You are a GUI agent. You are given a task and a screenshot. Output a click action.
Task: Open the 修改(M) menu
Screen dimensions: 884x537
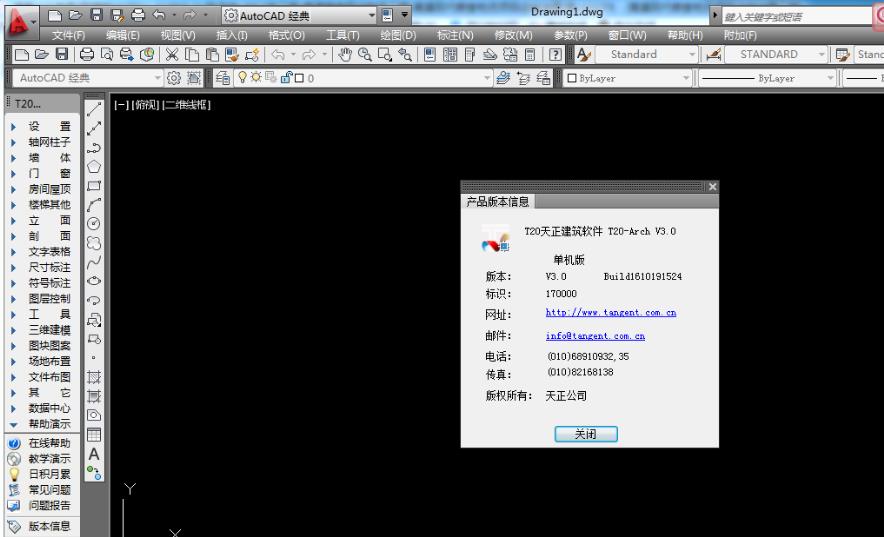513,35
